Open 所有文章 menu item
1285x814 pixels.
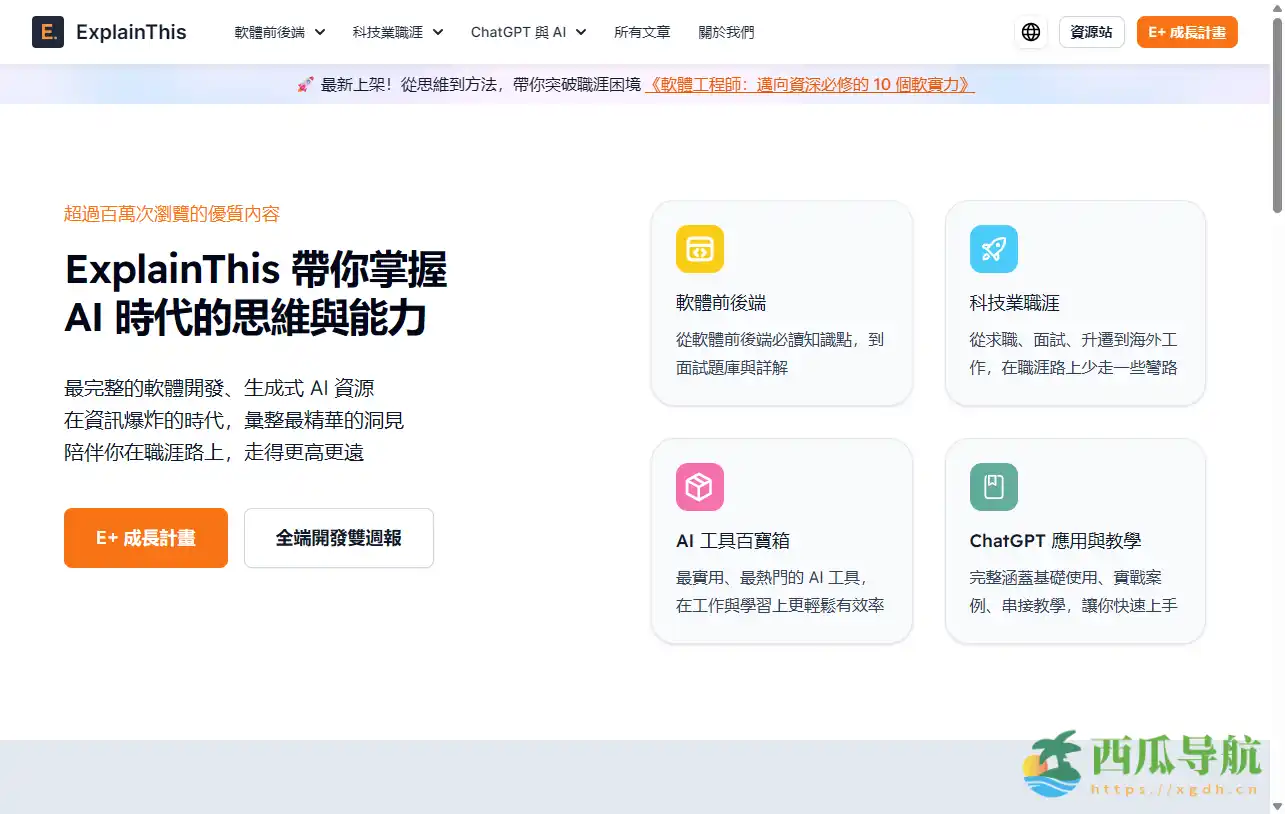tap(642, 32)
